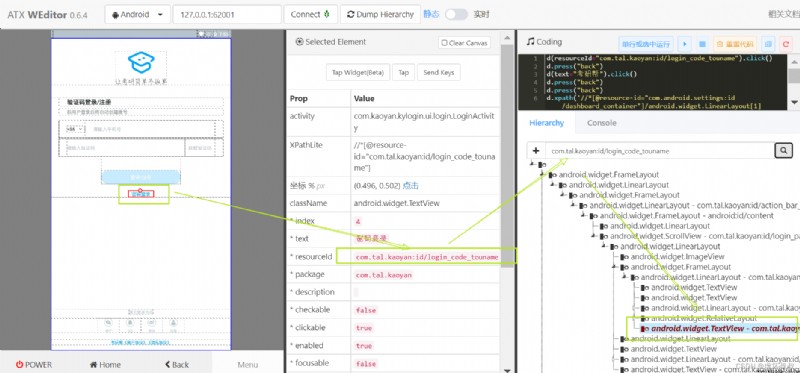Click the Connect button
This screenshot has height=373, width=800.
coord(310,14)
